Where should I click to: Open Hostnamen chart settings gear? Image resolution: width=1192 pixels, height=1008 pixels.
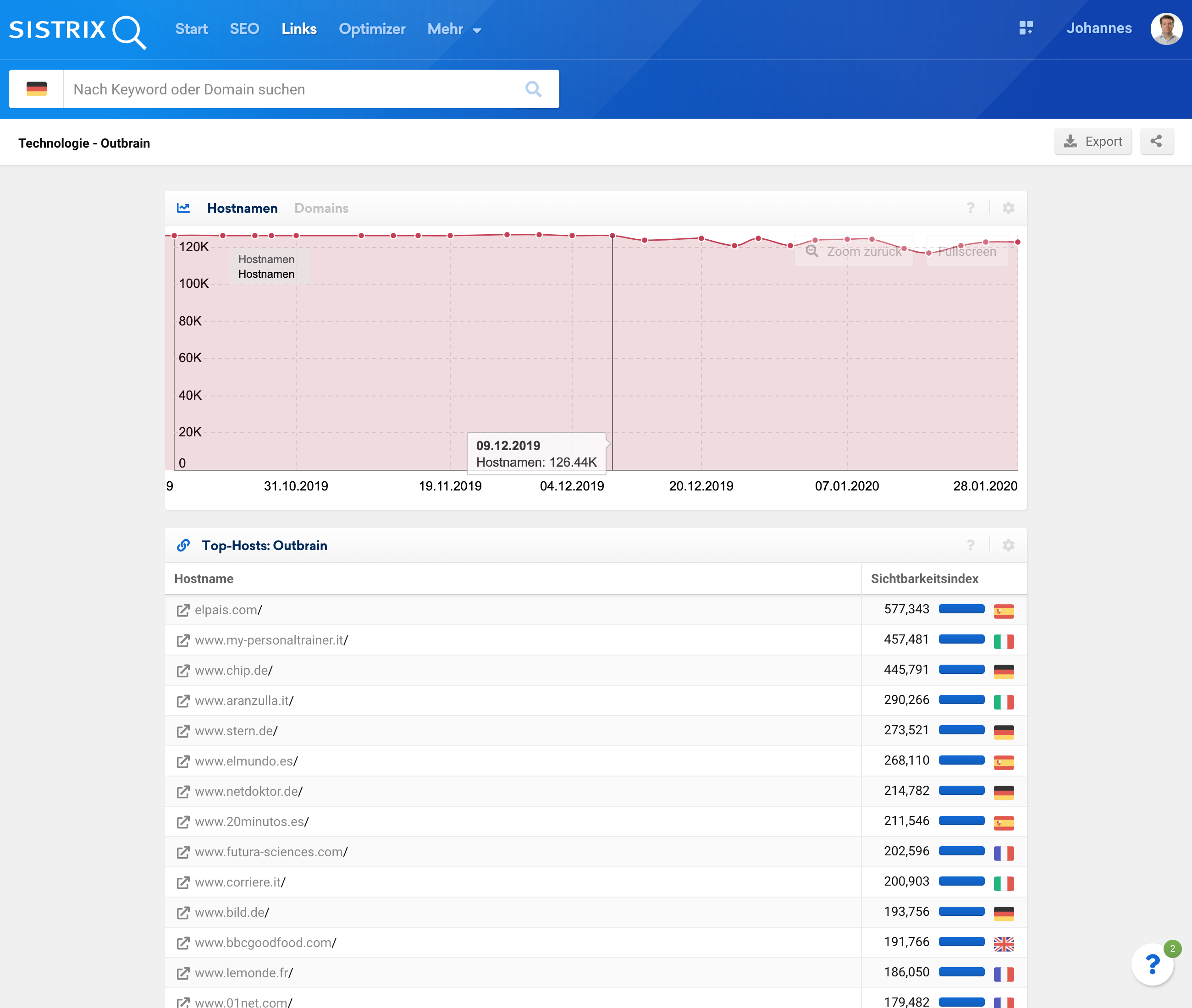[1008, 208]
